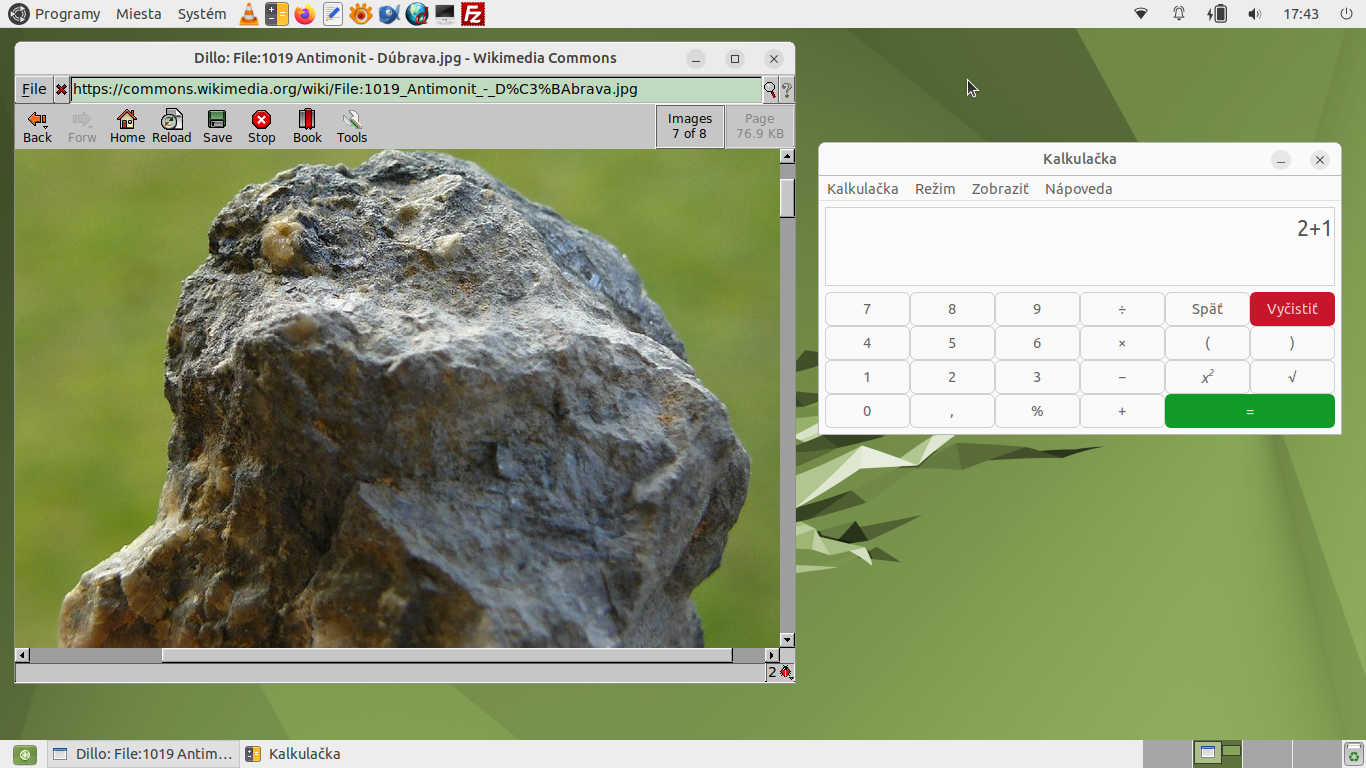
Task: Open the Tools menu in Dillo toolbar
Action: (352, 127)
